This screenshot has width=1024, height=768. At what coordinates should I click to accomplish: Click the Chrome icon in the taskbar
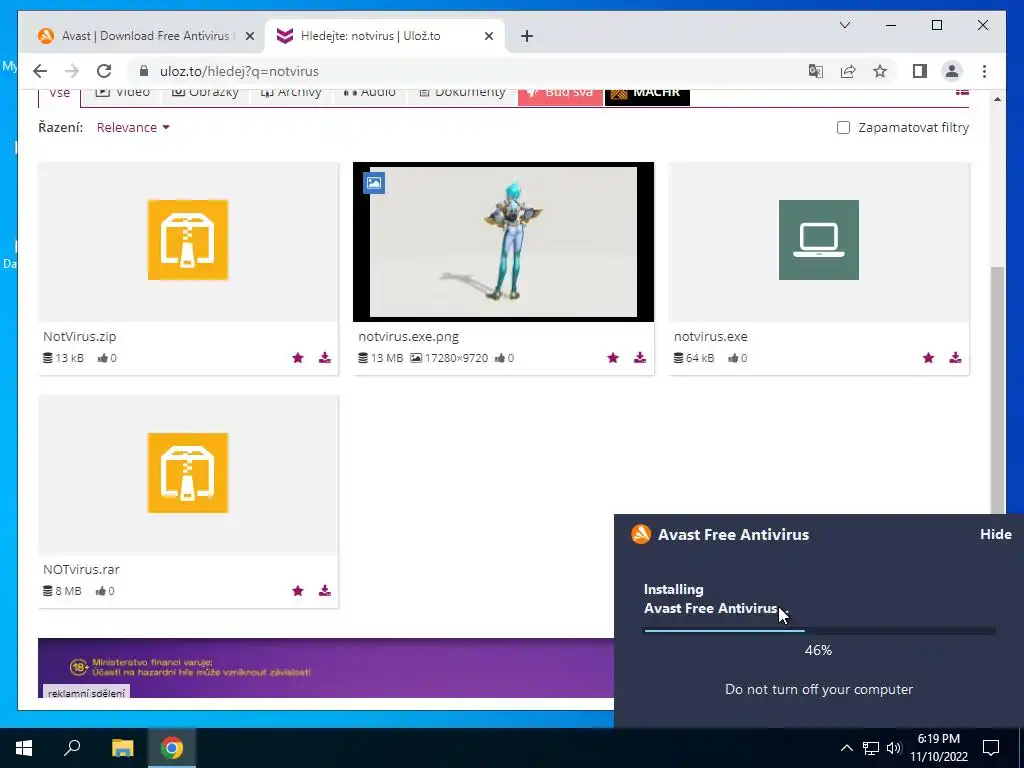[x=172, y=748]
